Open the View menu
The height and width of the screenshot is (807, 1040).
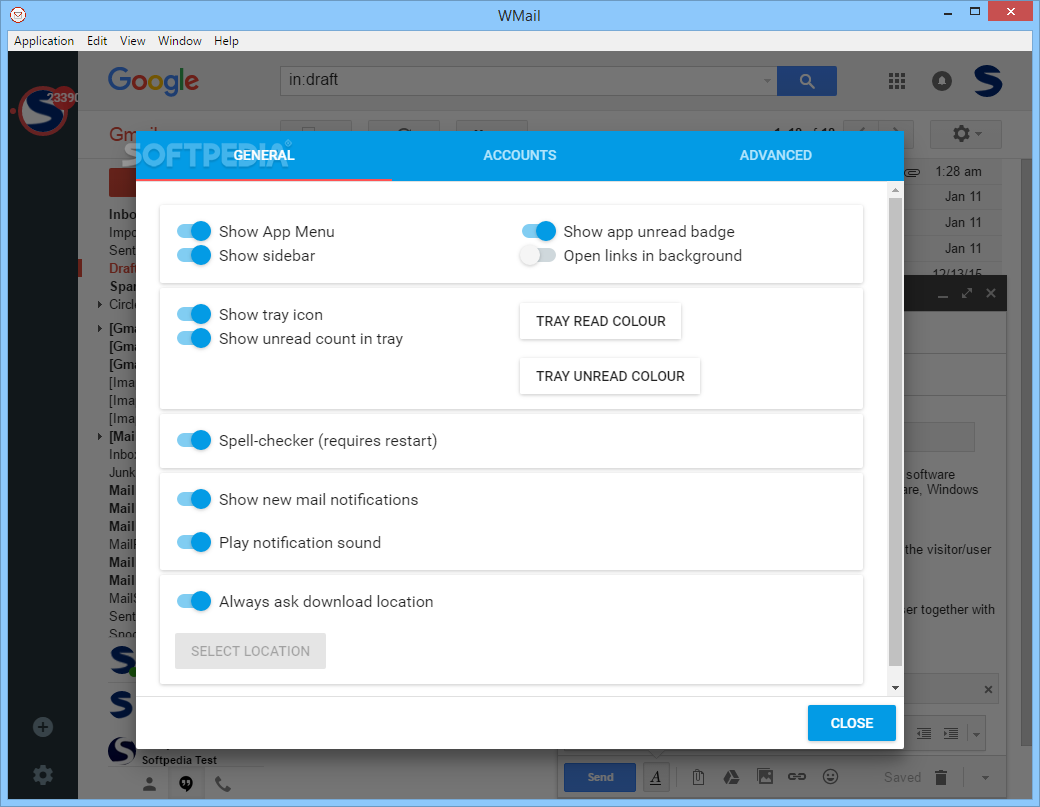tap(133, 41)
